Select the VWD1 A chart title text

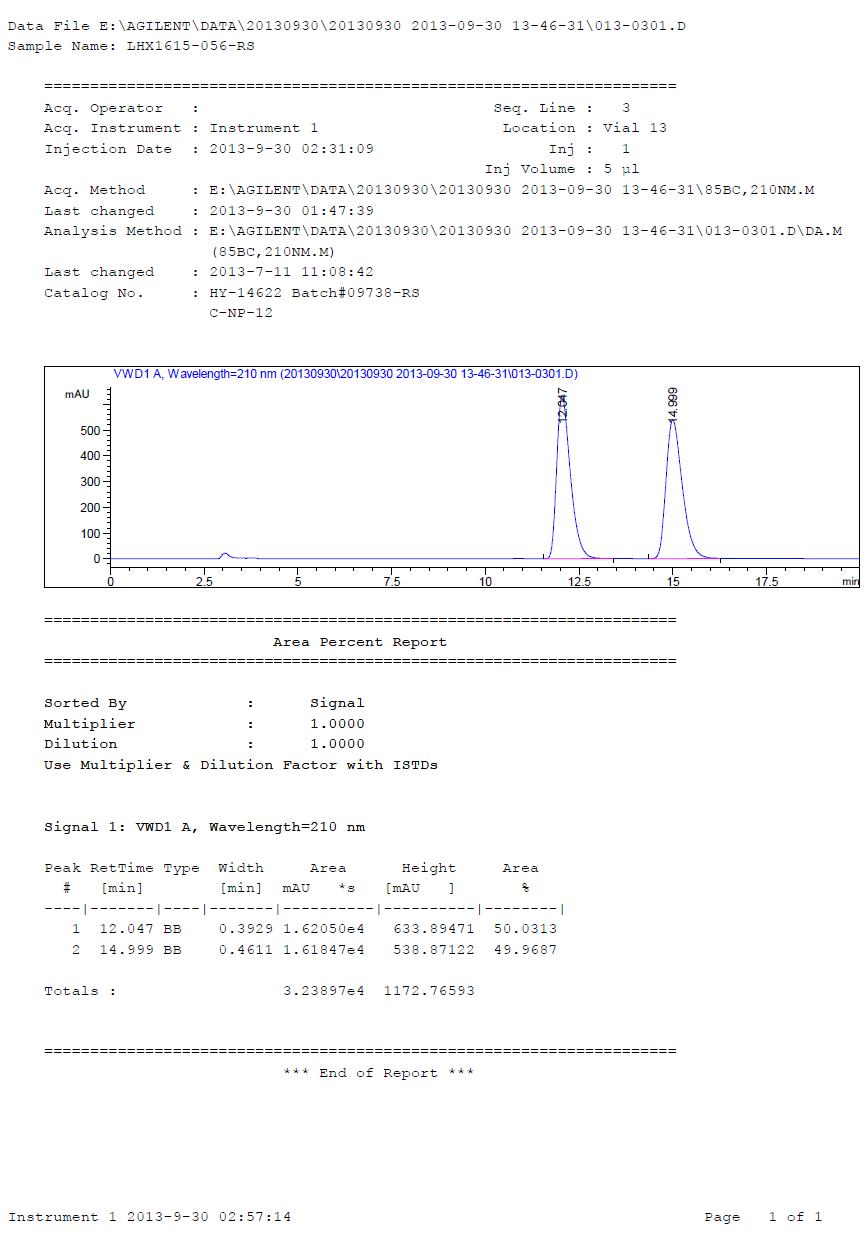pyautogui.click(x=345, y=374)
